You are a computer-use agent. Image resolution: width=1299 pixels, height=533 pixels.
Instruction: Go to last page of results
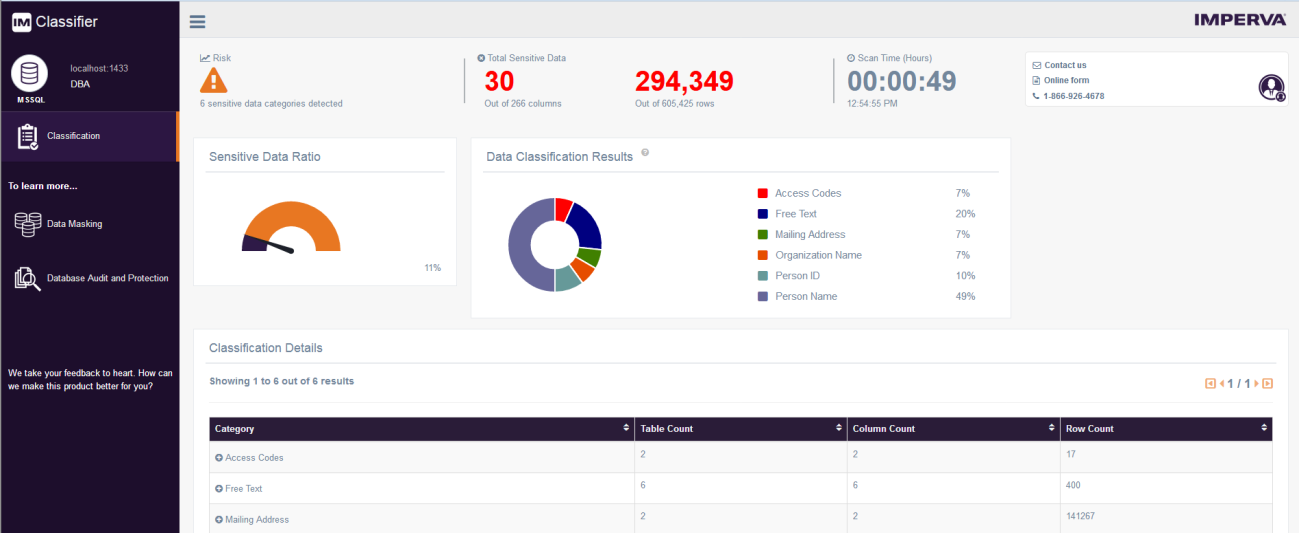click(1268, 383)
